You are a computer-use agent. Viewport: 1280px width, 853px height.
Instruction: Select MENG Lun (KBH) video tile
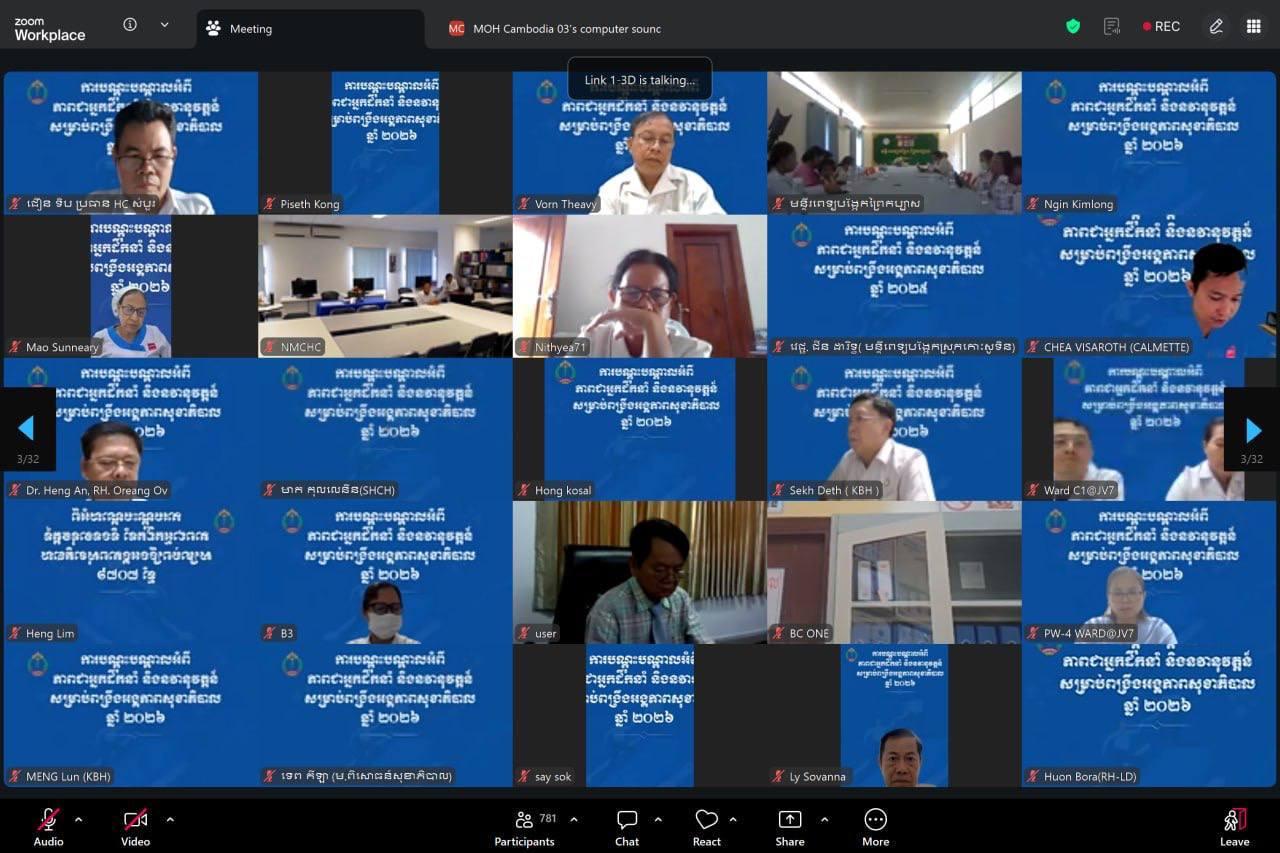[131, 715]
